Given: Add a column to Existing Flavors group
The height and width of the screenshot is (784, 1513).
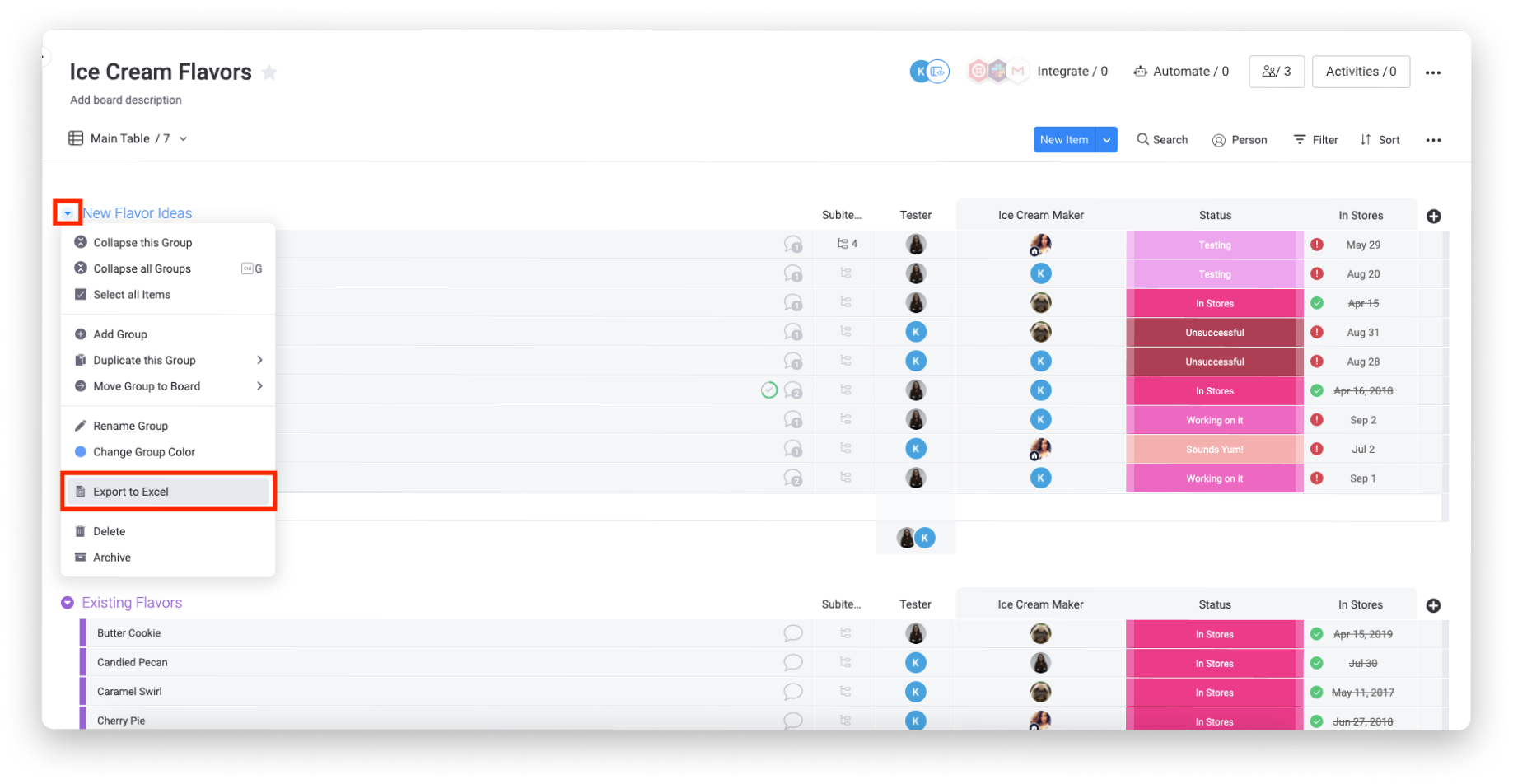Looking at the screenshot, I should pyautogui.click(x=1433, y=605).
